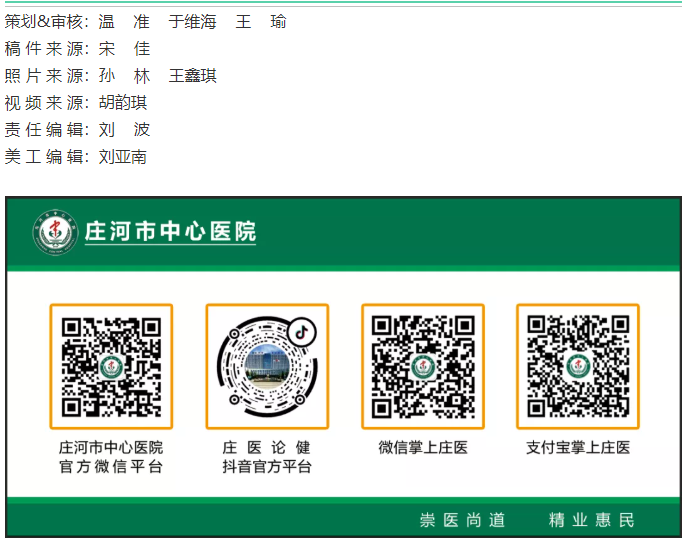Select the caption 微信掌上庄医
The image size is (685, 539).
point(423,447)
